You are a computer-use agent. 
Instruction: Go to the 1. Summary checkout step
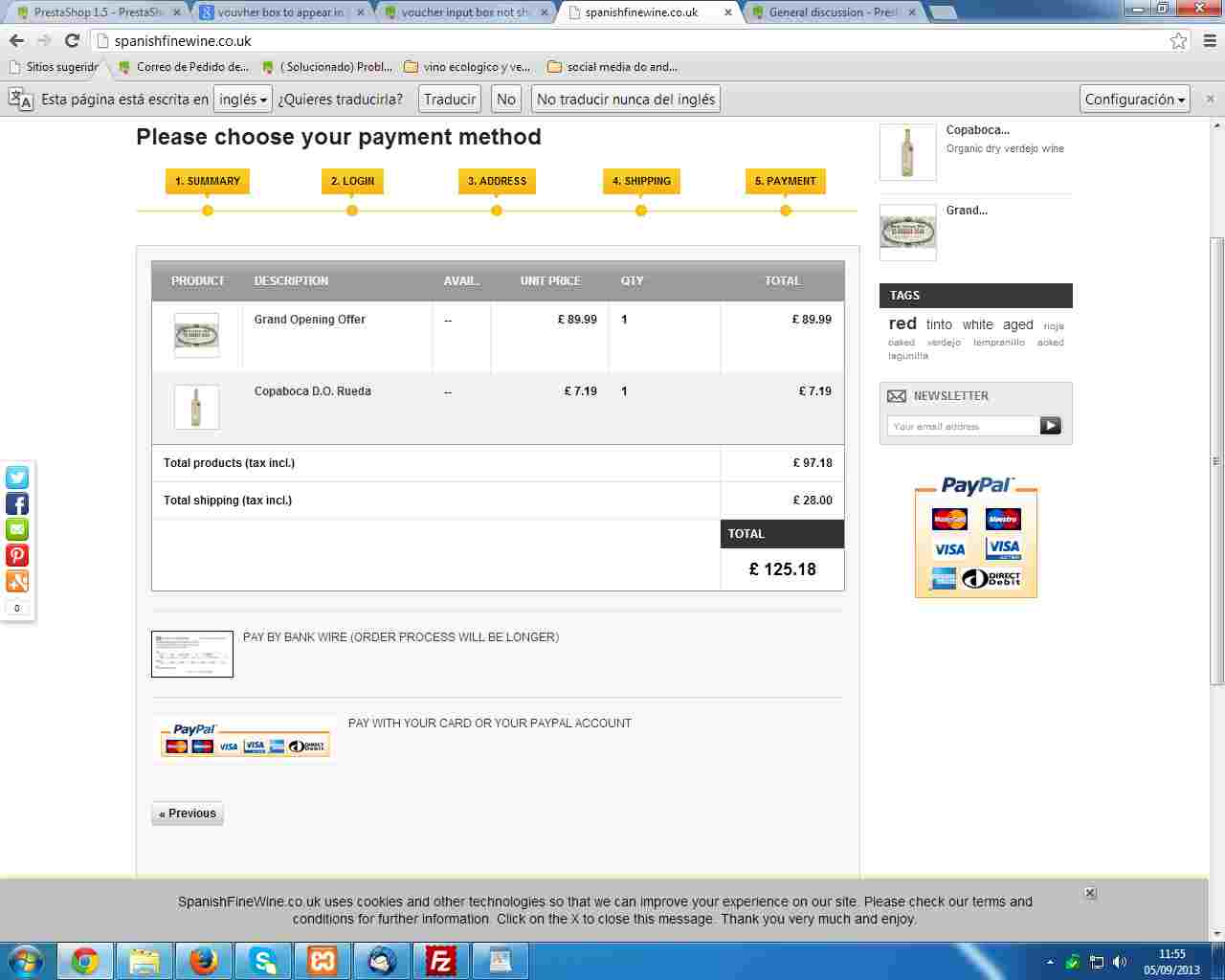coord(208,181)
